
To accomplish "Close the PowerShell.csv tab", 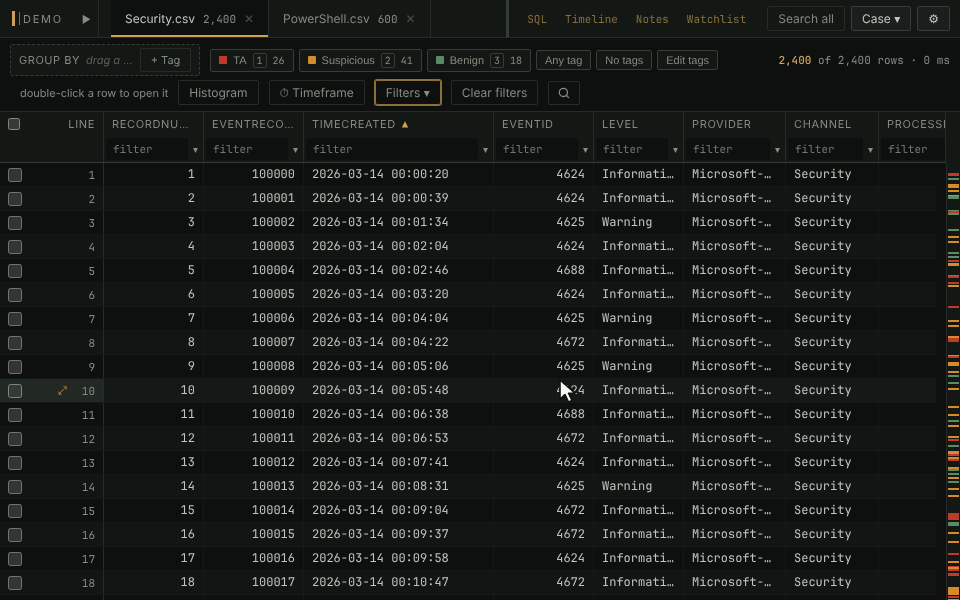I will 411,19.
